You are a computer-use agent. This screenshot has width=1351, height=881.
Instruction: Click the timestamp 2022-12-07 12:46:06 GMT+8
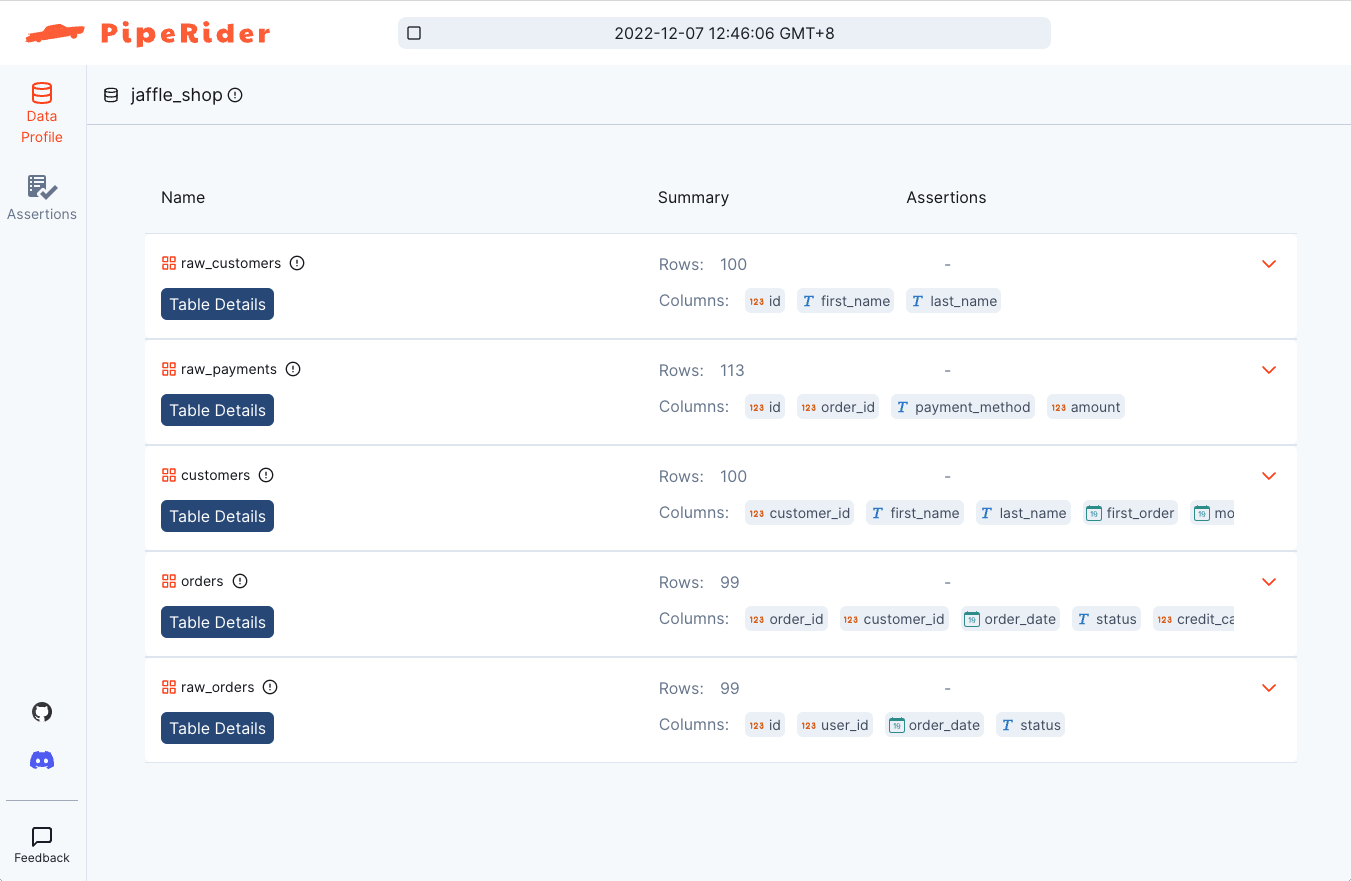tap(724, 33)
